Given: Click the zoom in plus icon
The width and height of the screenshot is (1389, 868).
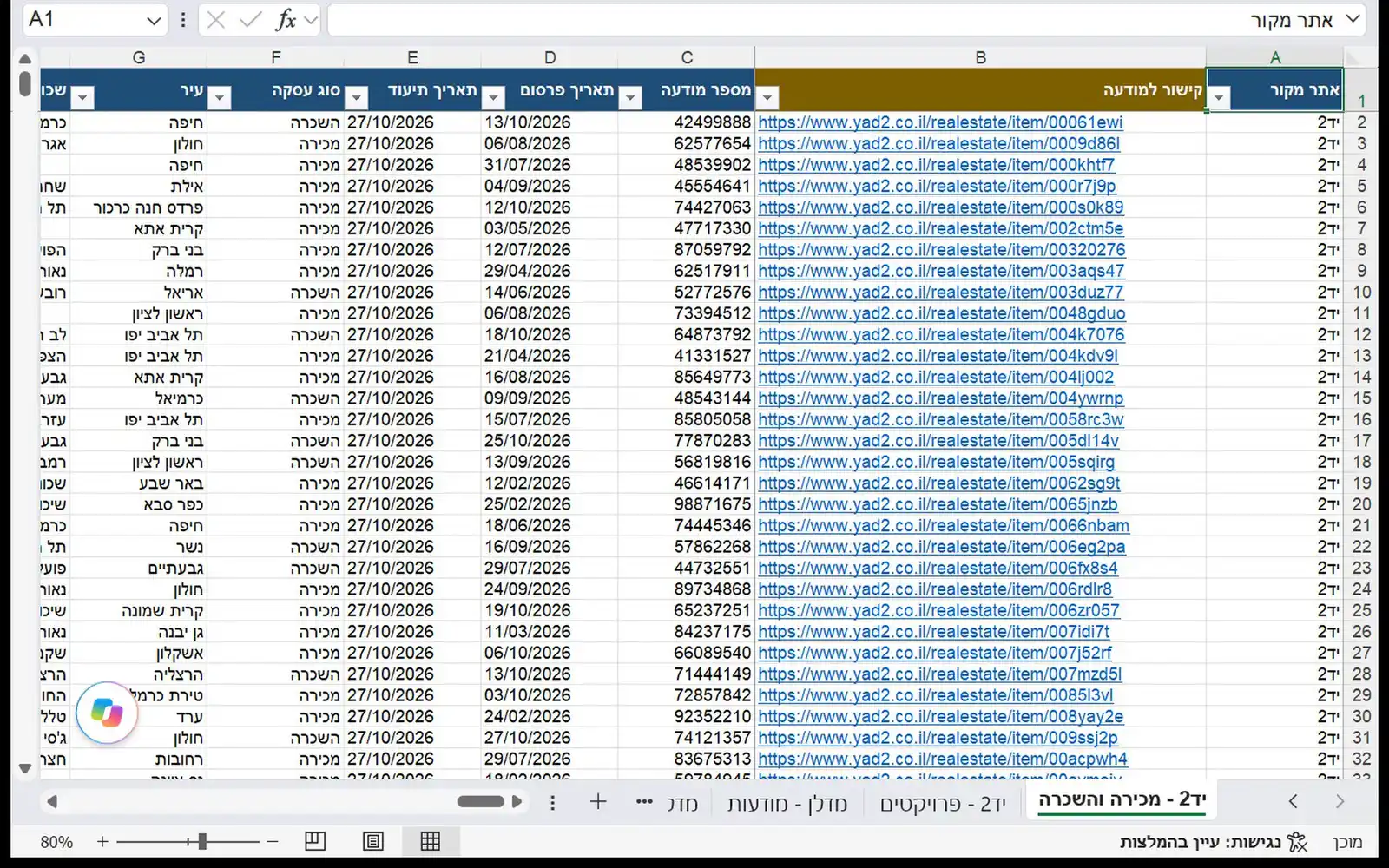Looking at the screenshot, I should tap(102, 841).
